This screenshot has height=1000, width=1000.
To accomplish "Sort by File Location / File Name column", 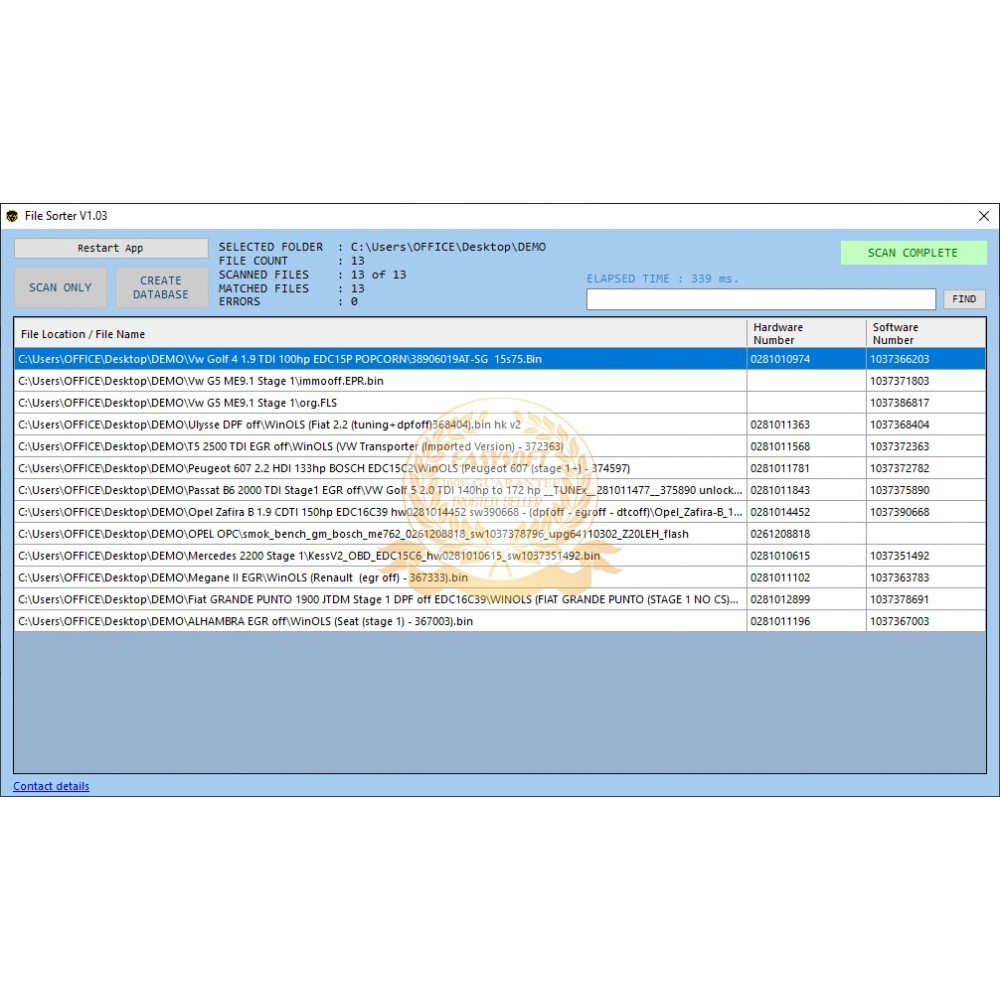I will point(380,334).
